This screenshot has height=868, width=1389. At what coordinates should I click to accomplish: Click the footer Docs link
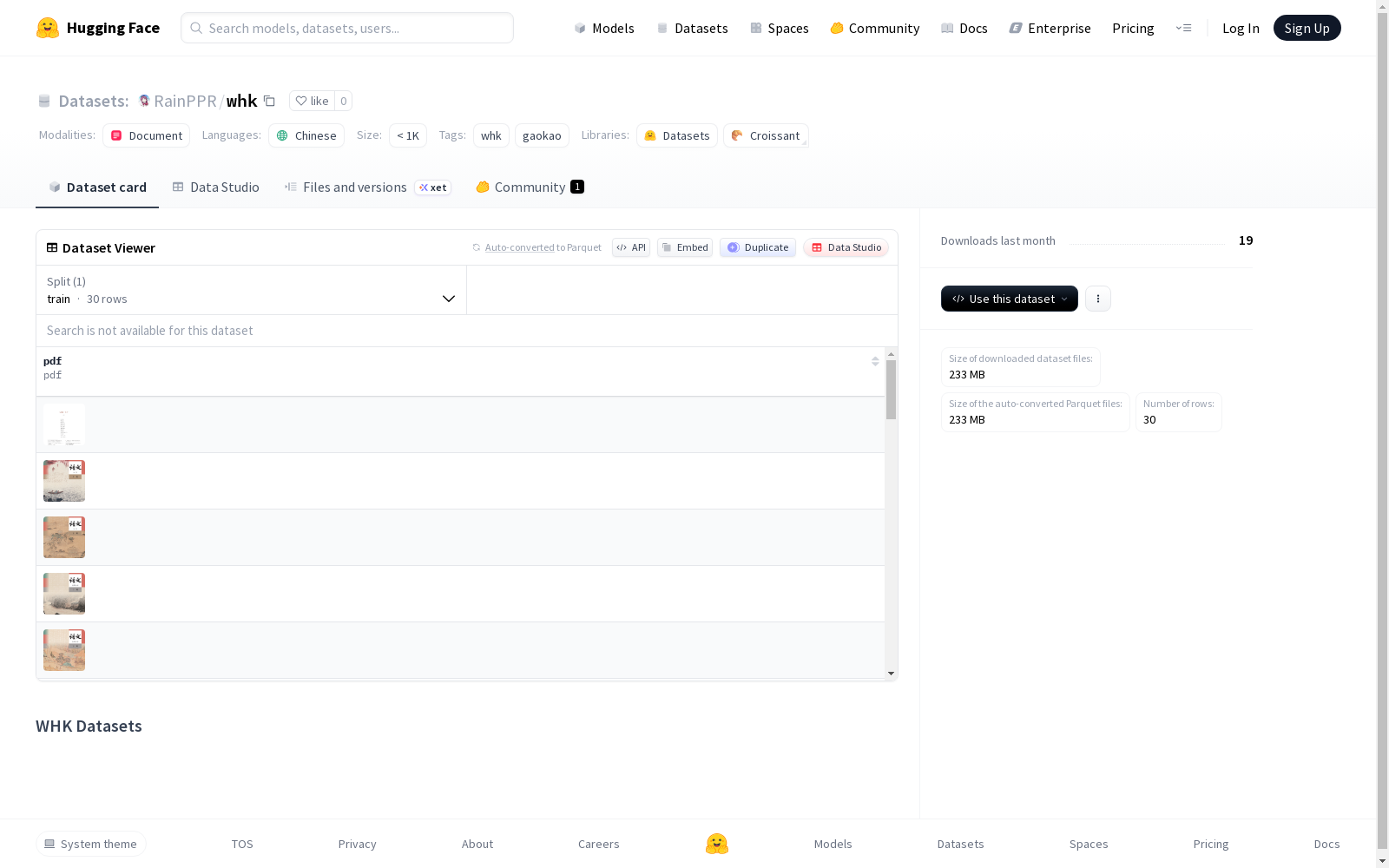click(x=1326, y=844)
